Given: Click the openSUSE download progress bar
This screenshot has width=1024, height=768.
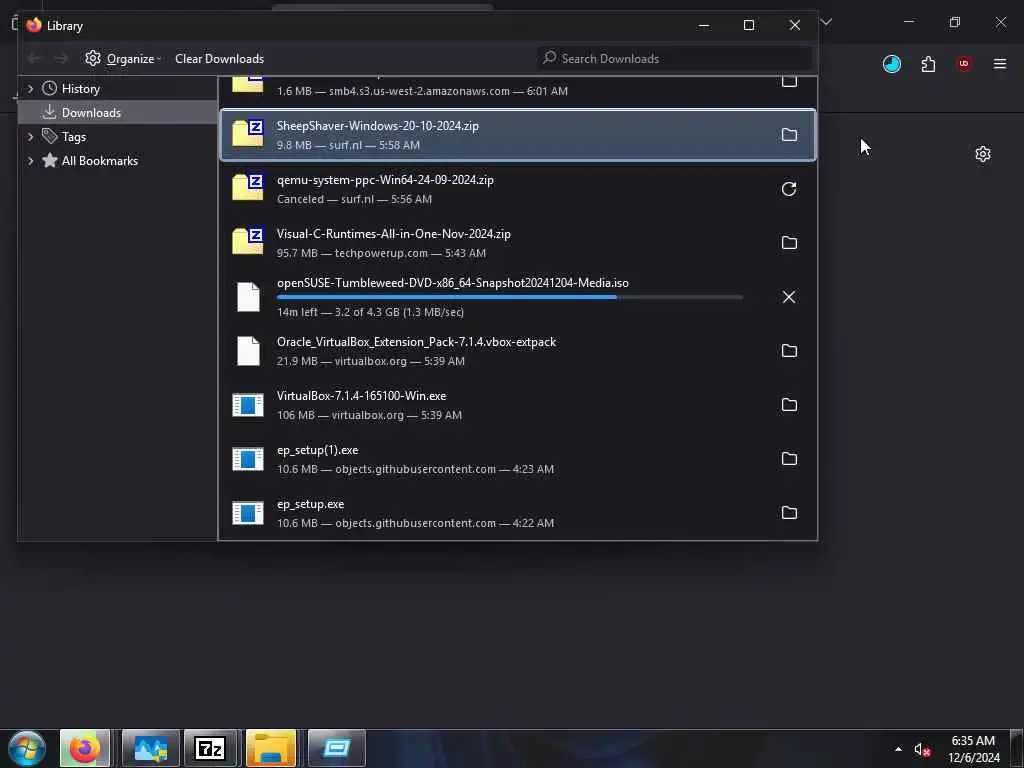Looking at the screenshot, I should coord(509,297).
